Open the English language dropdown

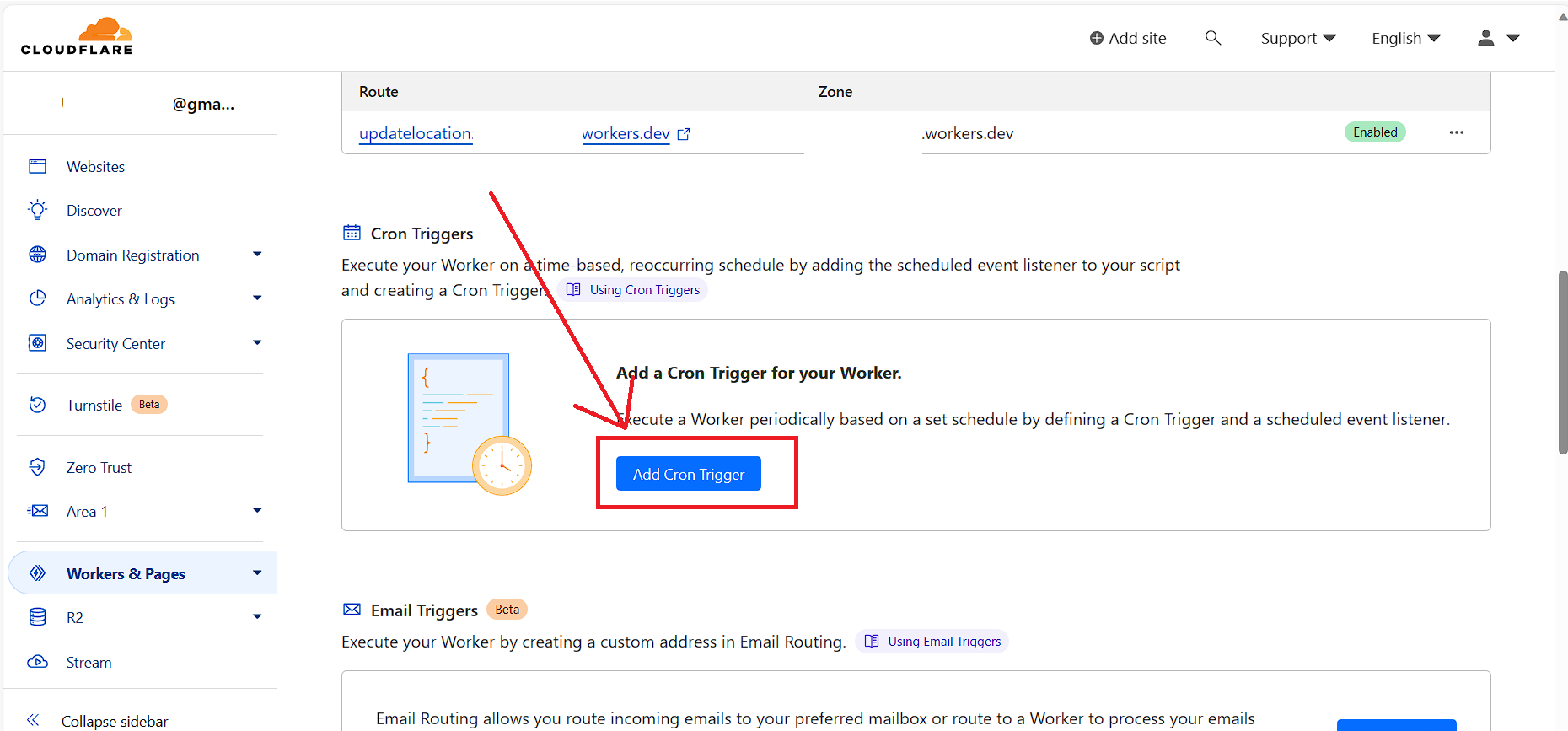tap(1406, 38)
